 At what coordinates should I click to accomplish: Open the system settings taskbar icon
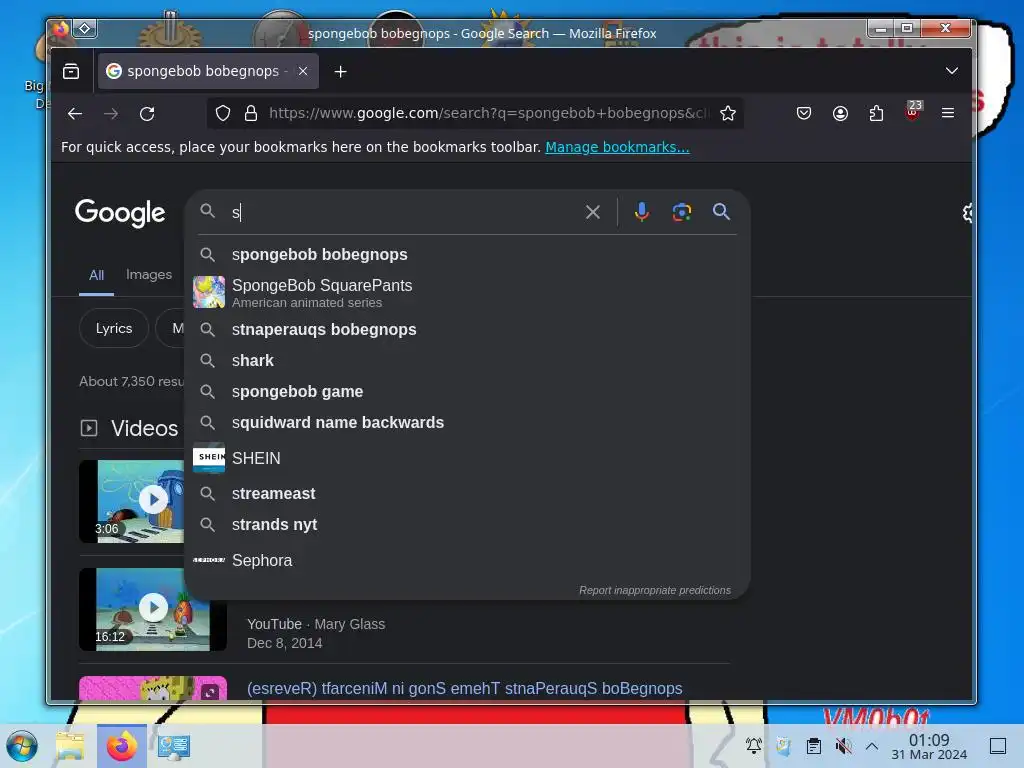tap(174, 746)
